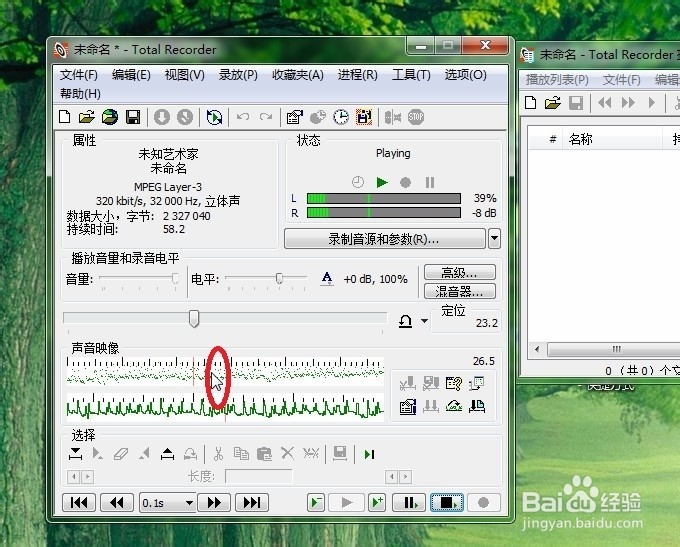Viewport: 680px width, 547px height.
Task: Click the 播放列表(P) menu in second window
Action: (557, 80)
